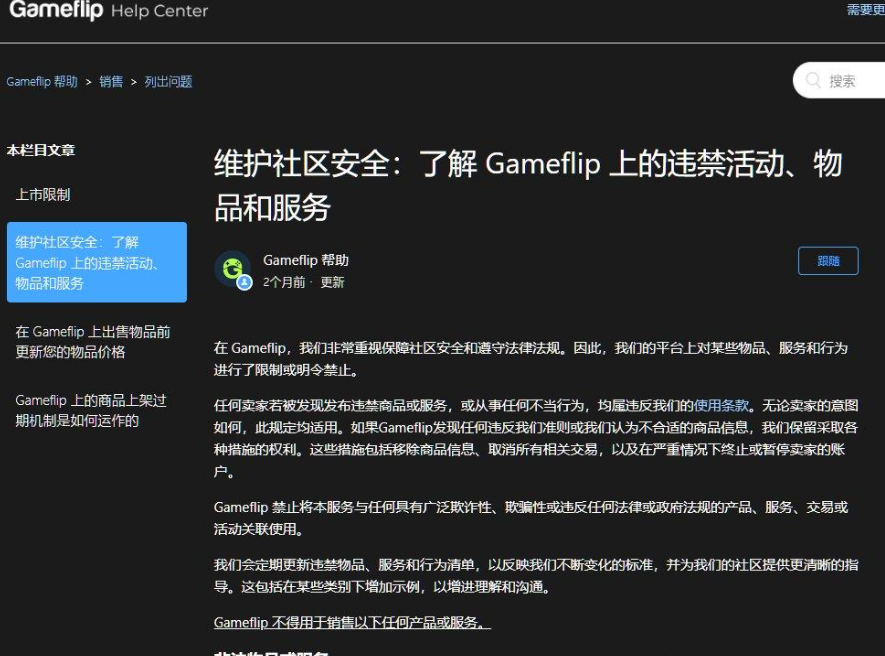885x656 pixels.
Task: Click the 本栏目文章 sidebar heading
Action: pyautogui.click(x=41, y=150)
